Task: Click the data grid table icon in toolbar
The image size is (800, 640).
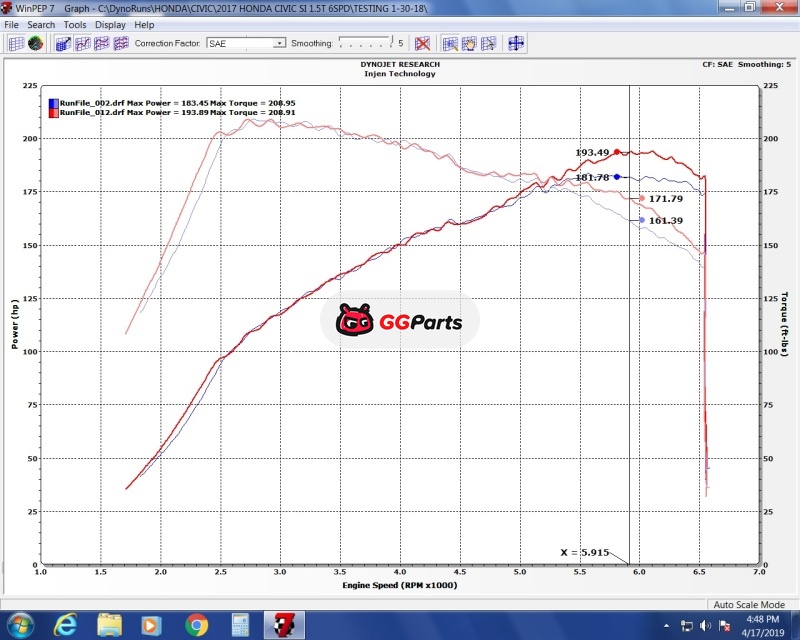Action: click(15, 44)
